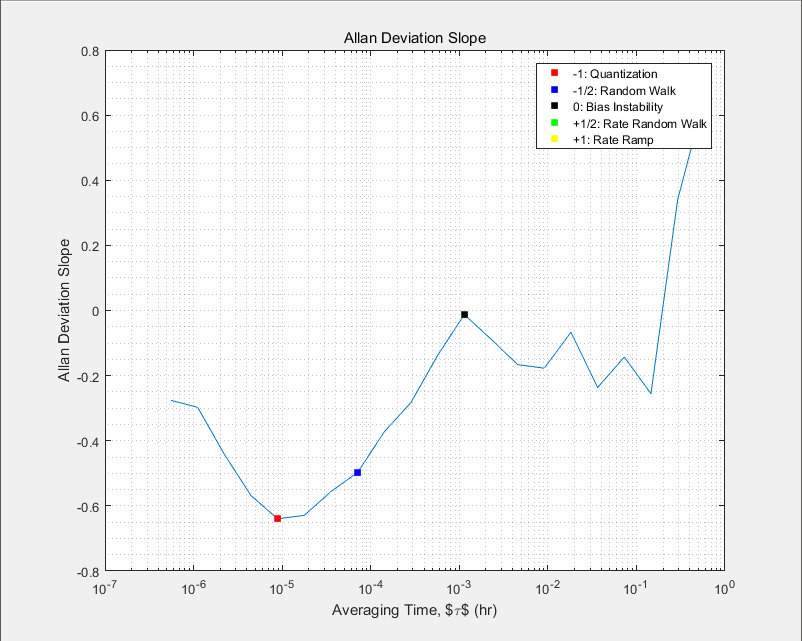
Task: Click the yellow Rate Ramp legend marker
Action: pyautogui.click(x=554, y=140)
